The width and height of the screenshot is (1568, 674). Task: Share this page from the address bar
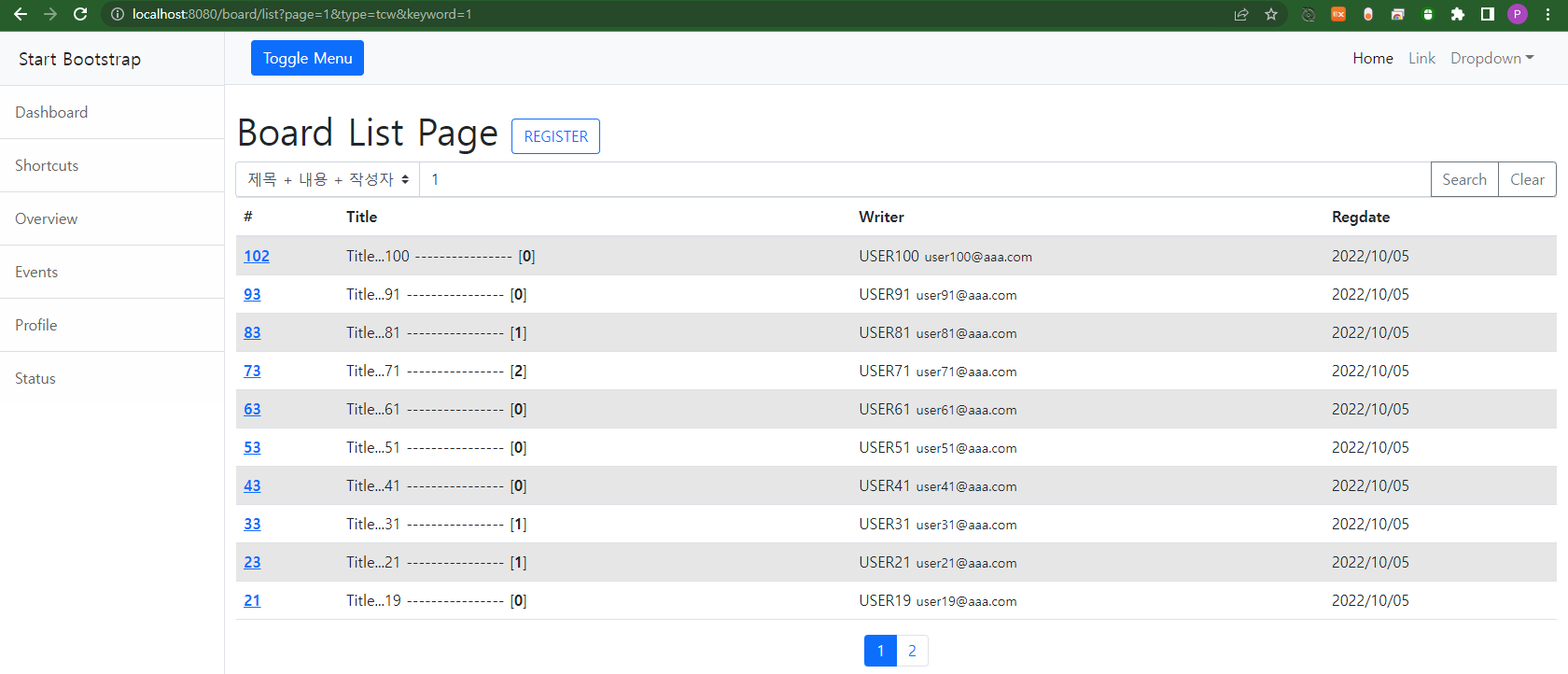1241,14
